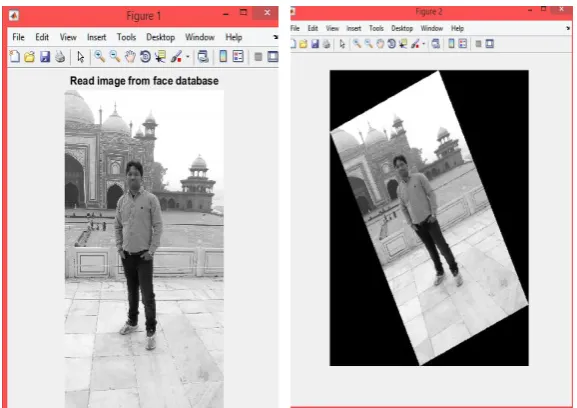Insert Legend using Figure 2 toolbar icon

click(463, 44)
